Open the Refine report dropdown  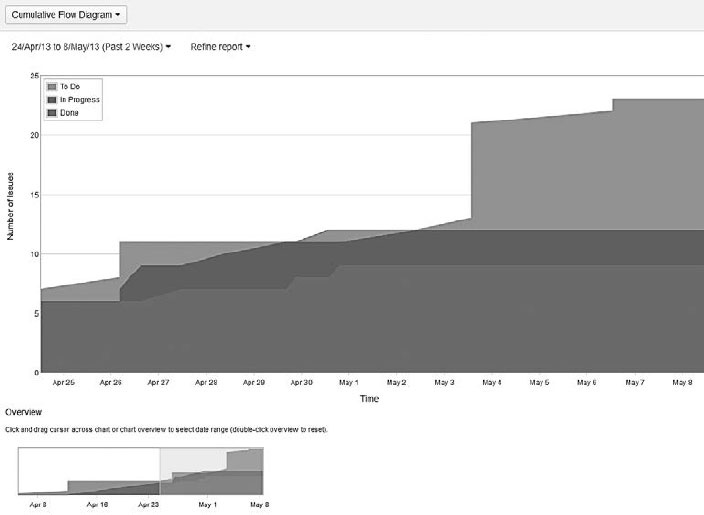220,47
